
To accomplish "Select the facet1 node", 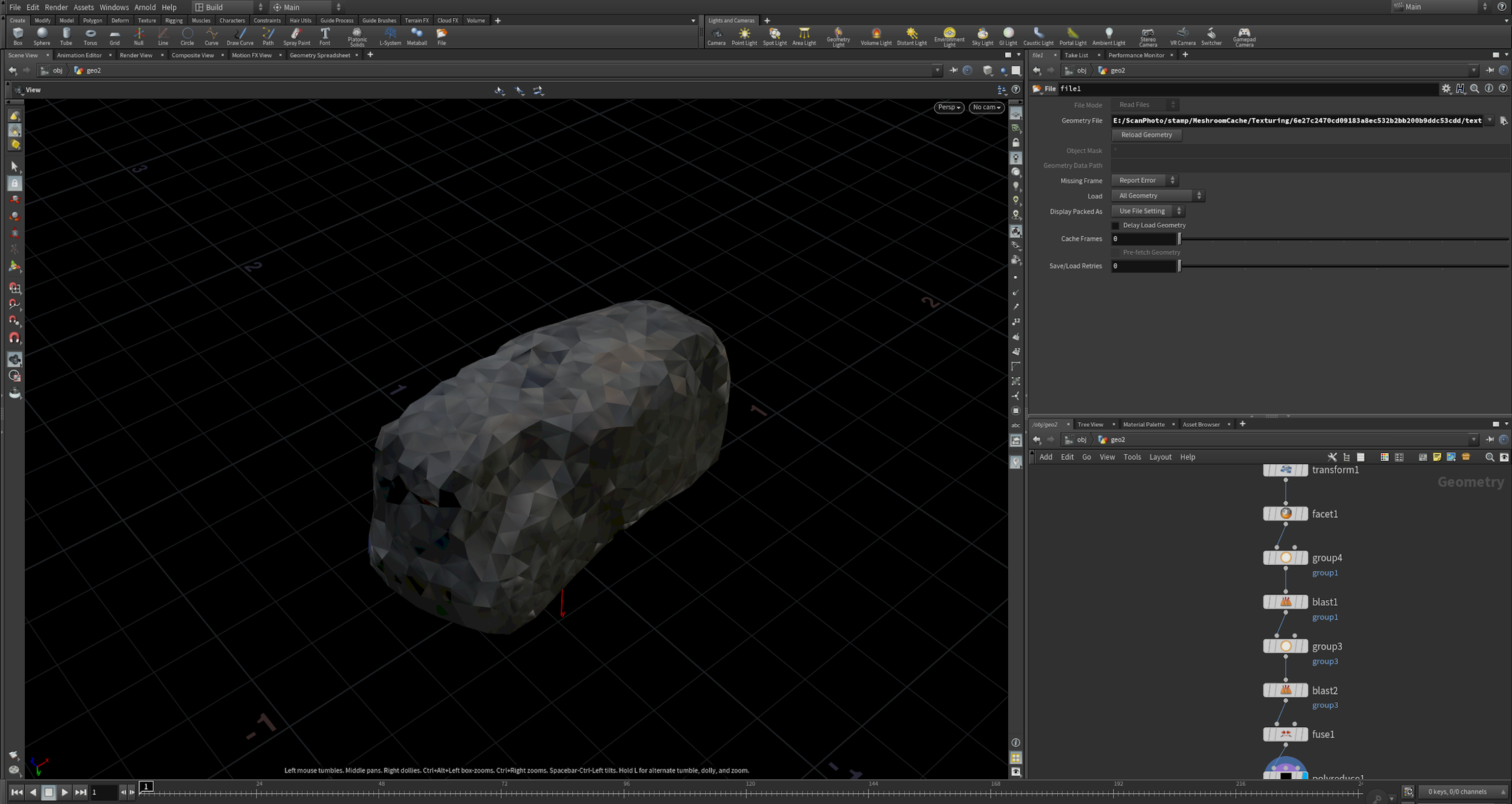I will pos(1285,514).
